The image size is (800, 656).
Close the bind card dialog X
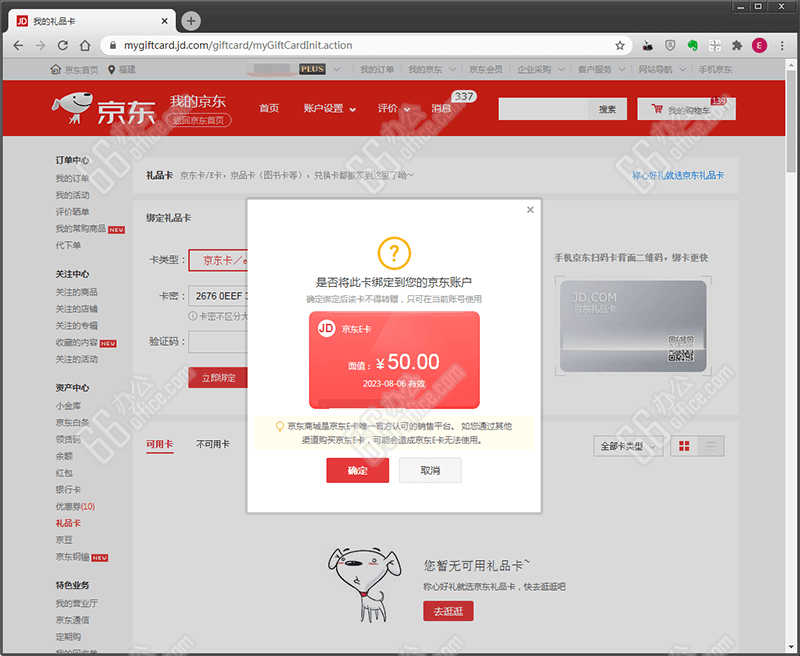click(530, 210)
